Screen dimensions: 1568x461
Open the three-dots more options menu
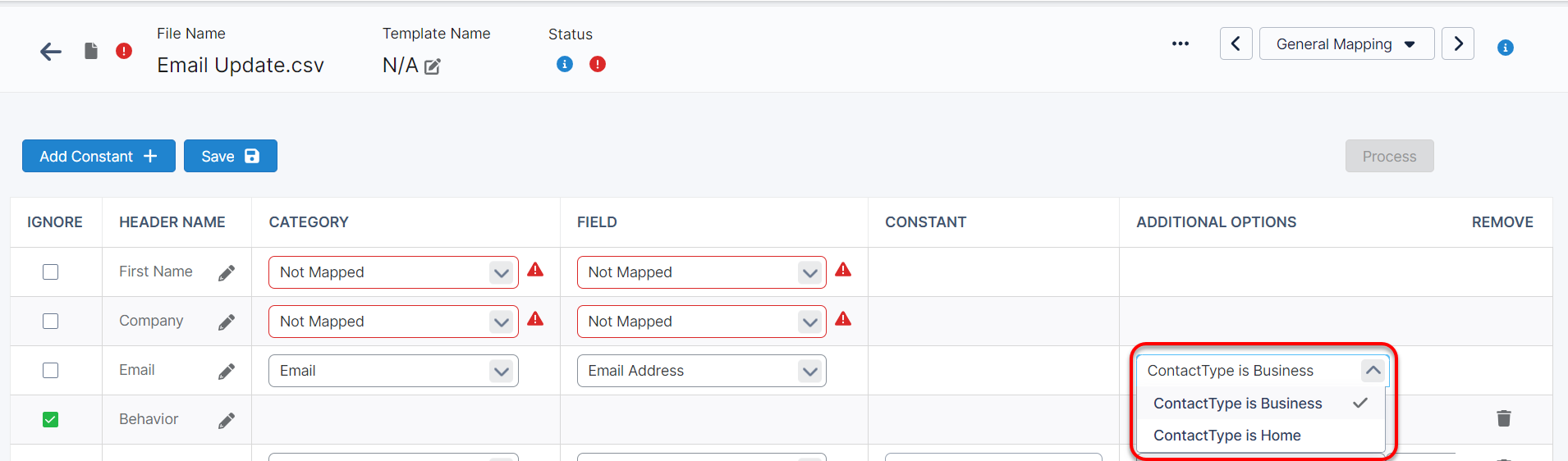(x=1181, y=43)
